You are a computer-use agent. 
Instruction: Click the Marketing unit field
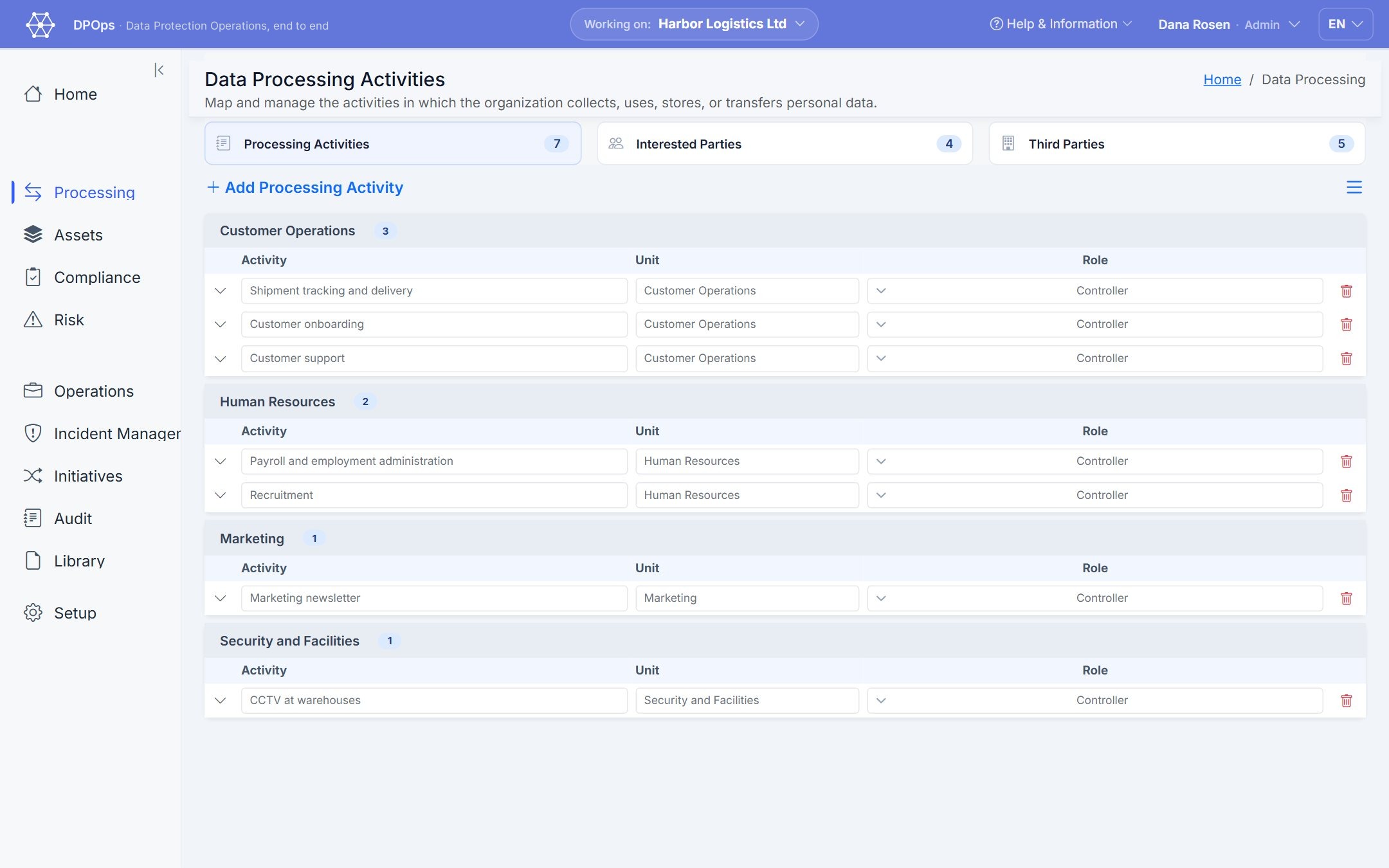point(747,598)
